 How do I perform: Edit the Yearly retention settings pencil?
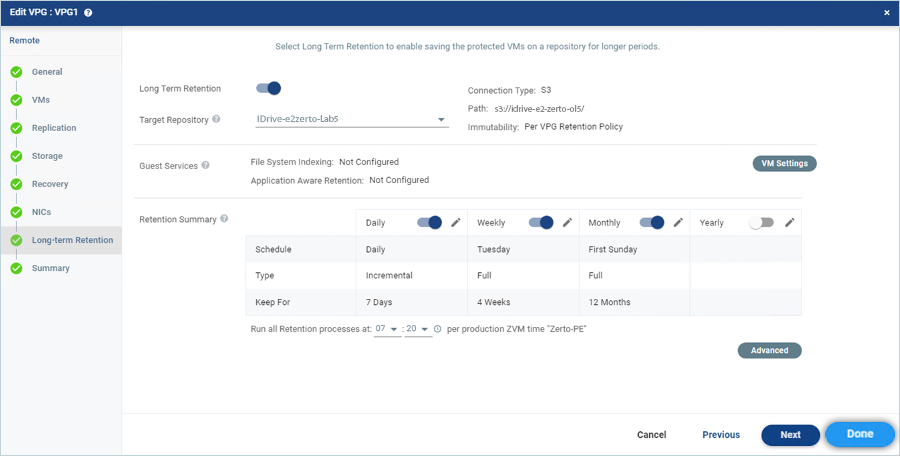tap(789, 223)
